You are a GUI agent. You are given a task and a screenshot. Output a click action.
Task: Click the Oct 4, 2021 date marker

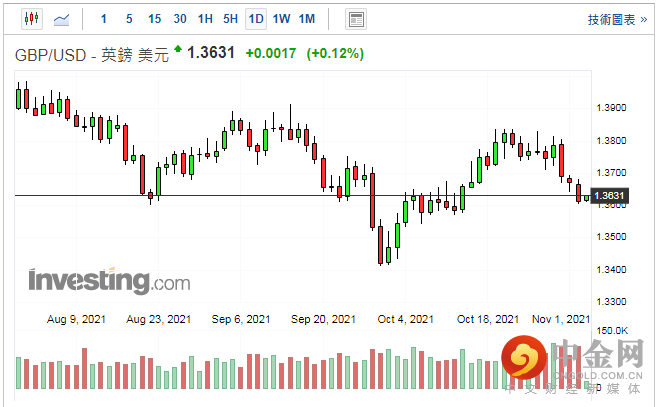coord(406,319)
